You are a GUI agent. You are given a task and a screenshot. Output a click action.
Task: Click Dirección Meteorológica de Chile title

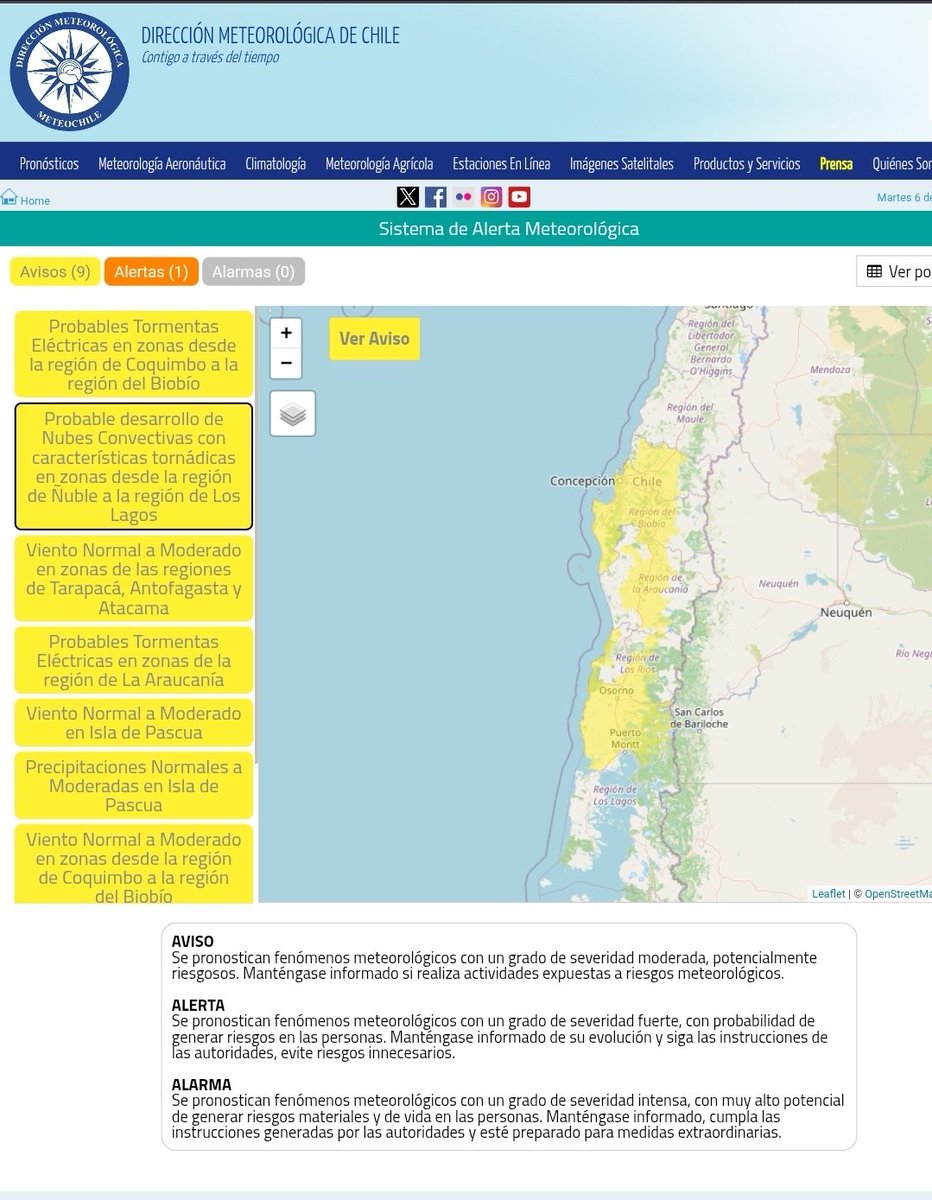click(270, 36)
